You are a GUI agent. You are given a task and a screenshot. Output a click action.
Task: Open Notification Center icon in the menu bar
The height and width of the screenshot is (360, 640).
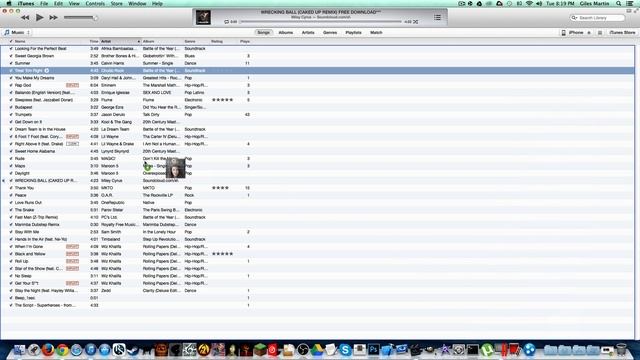(x=630, y=3)
